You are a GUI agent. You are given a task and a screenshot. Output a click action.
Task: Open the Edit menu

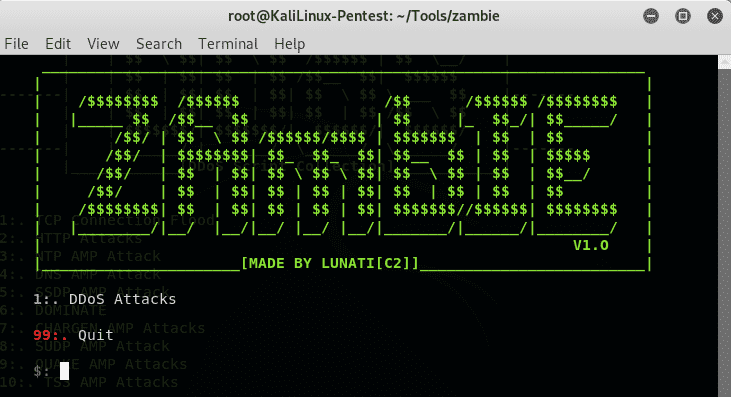tap(58, 44)
